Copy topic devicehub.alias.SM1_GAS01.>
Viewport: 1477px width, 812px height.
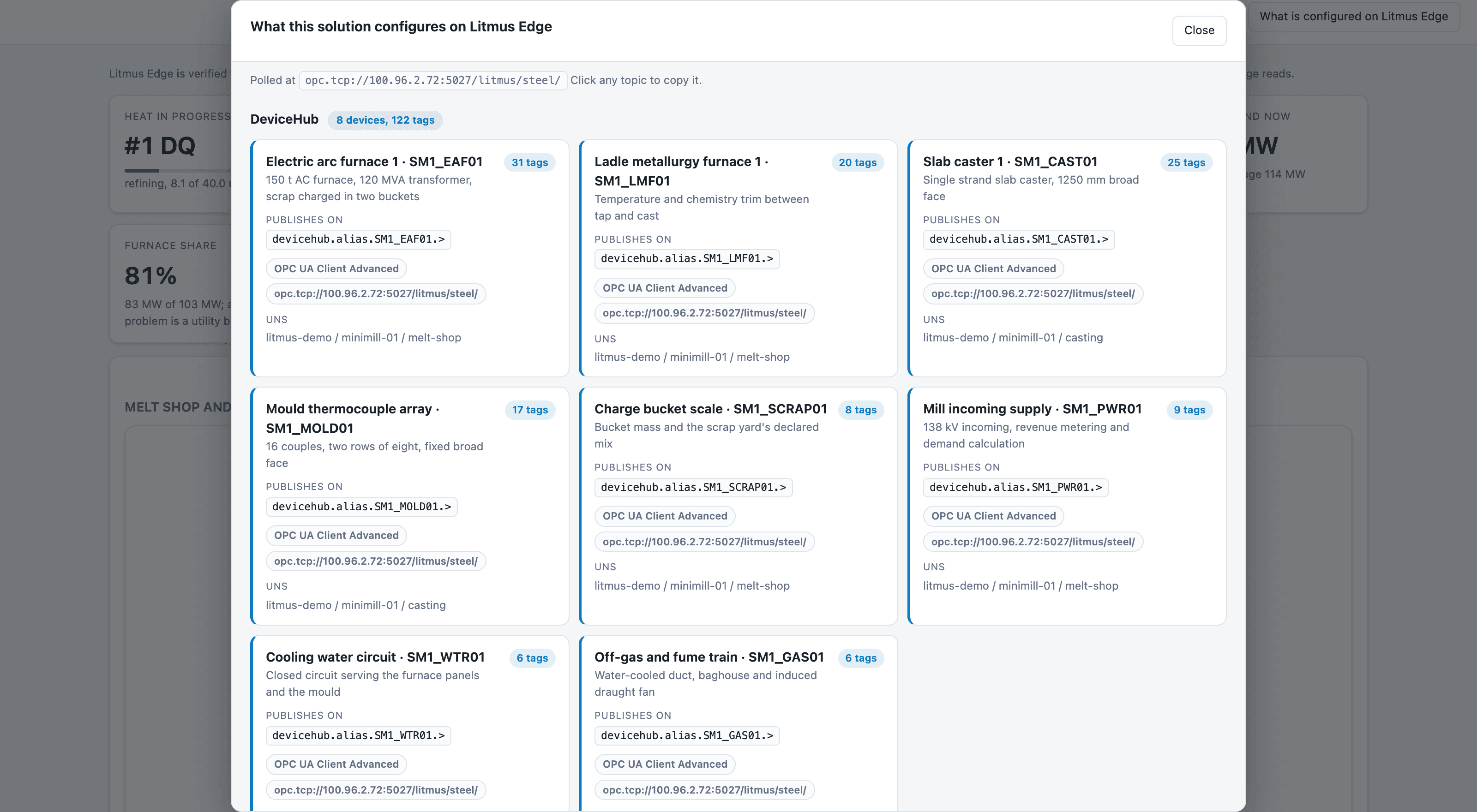coord(687,736)
